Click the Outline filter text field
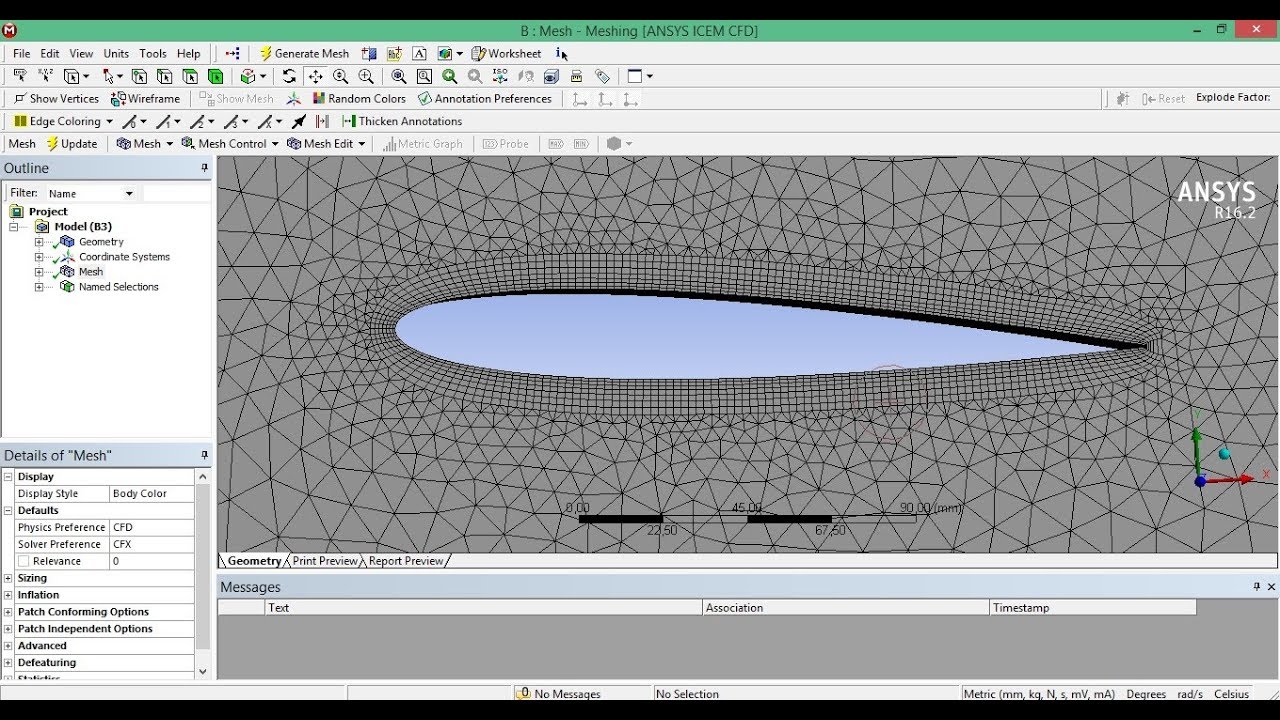 (176, 193)
